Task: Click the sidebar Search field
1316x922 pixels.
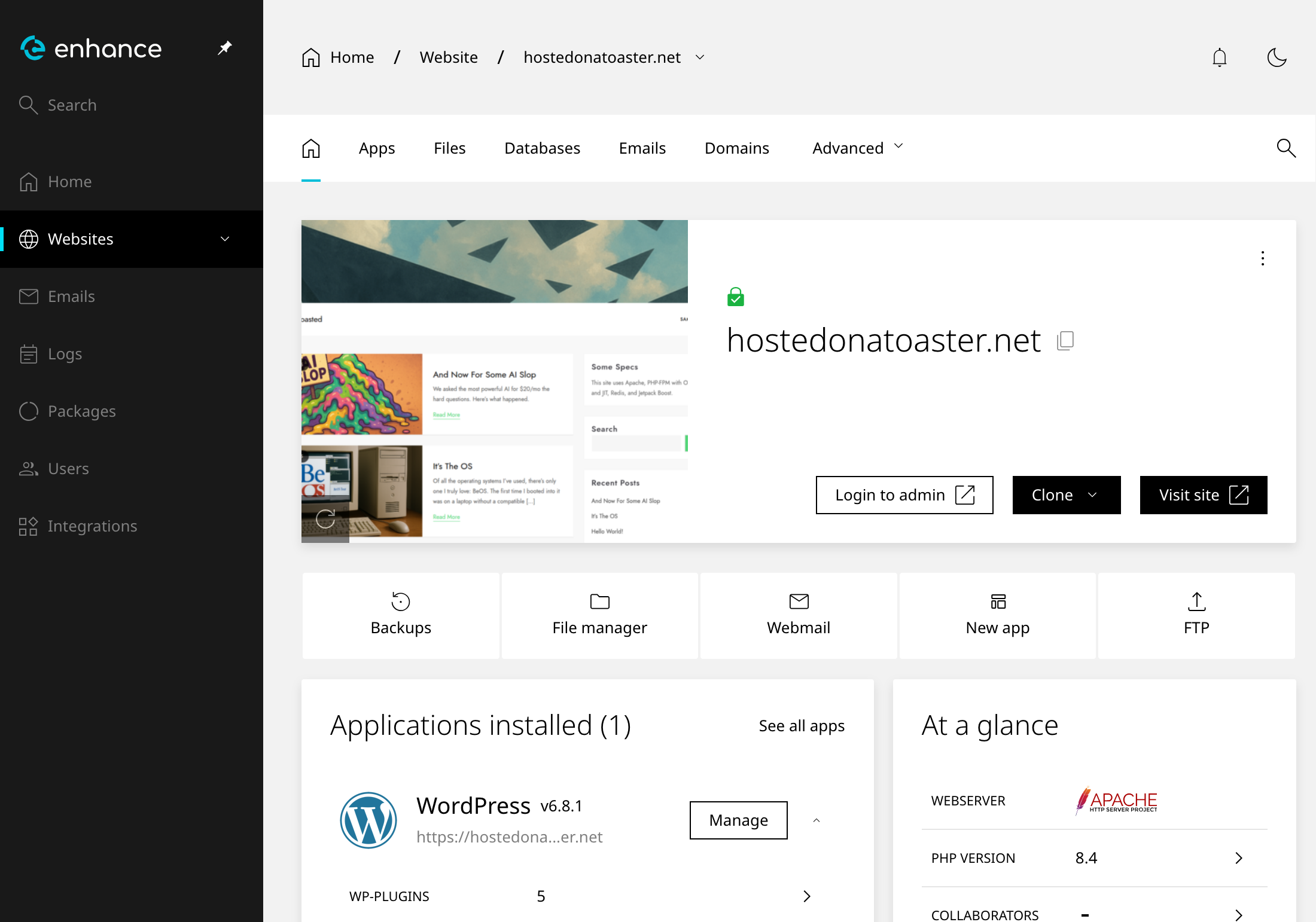Action: click(x=72, y=105)
